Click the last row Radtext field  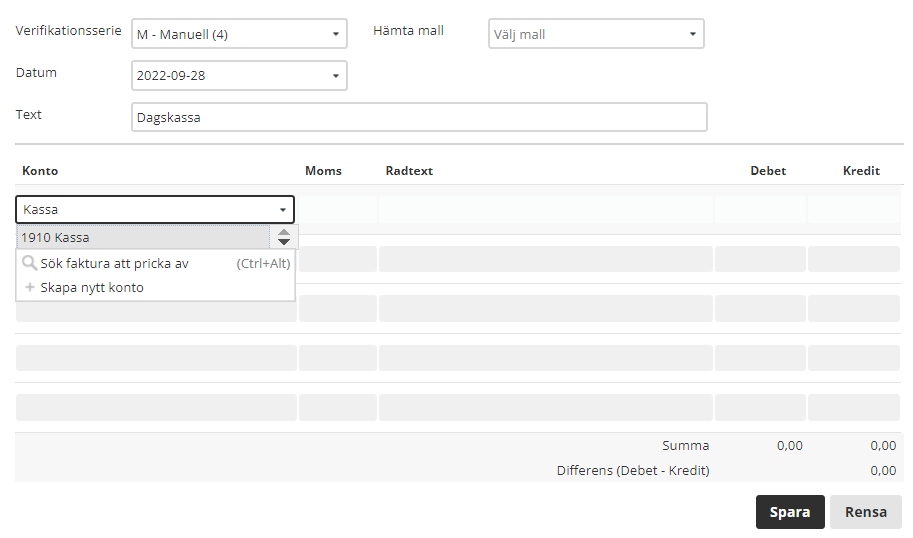click(x=546, y=408)
